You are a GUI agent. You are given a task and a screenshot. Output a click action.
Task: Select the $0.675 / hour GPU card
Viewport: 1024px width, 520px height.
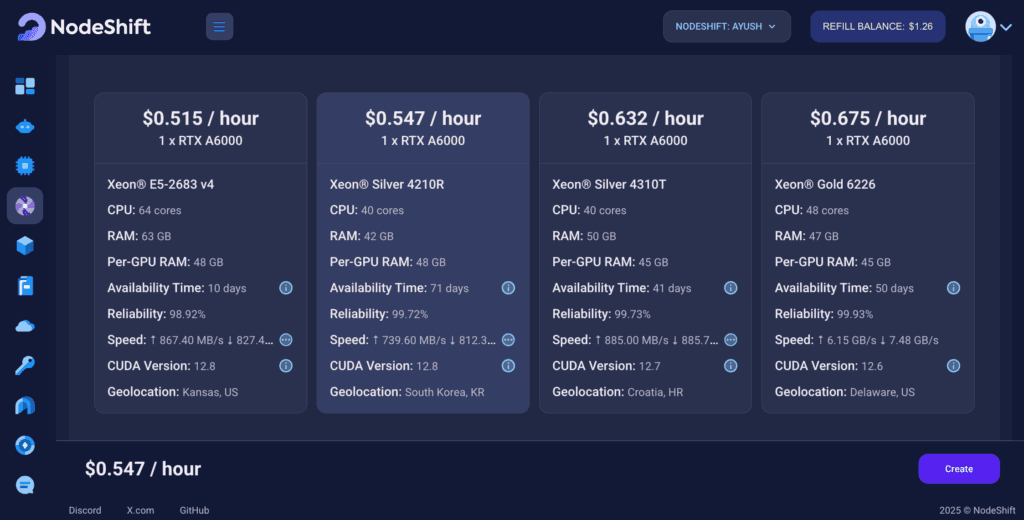(x=868, y=253)
